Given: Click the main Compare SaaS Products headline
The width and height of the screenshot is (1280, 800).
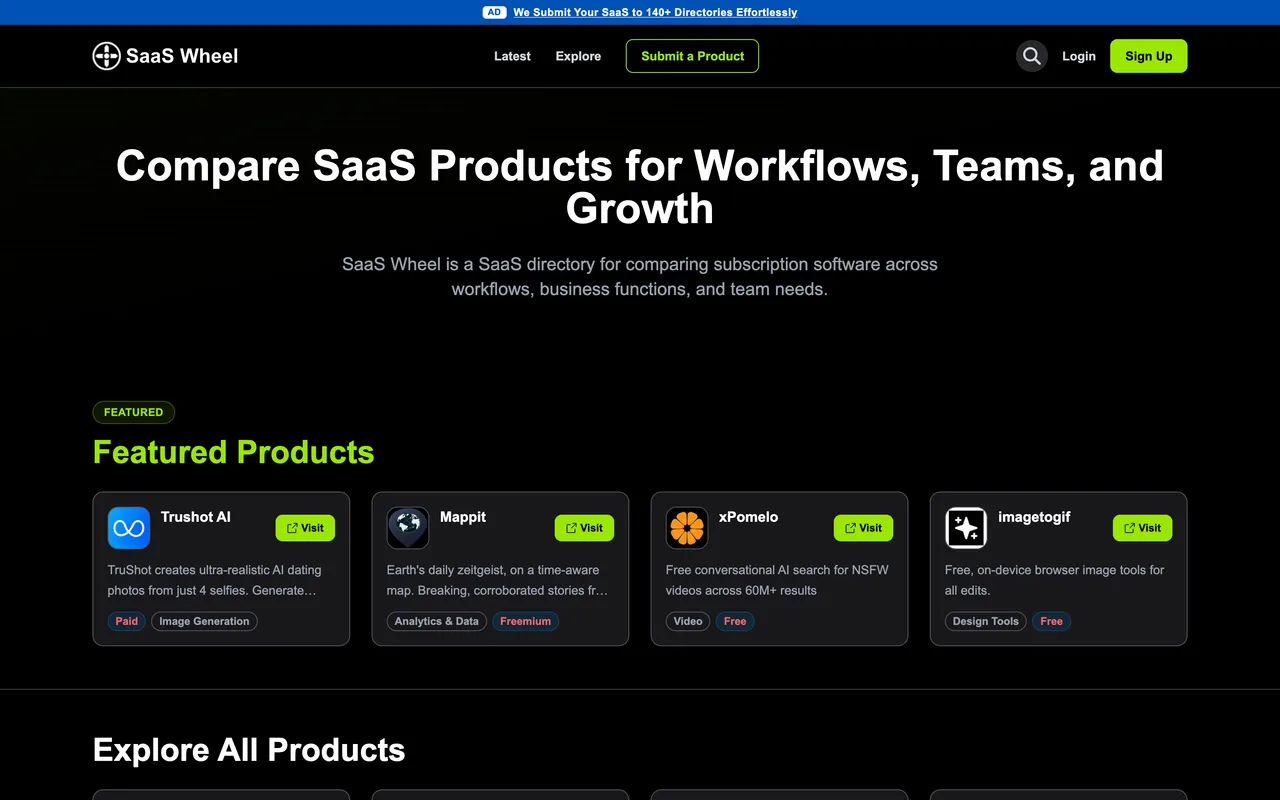Looking at the screenshot, I should pos(640,187).
